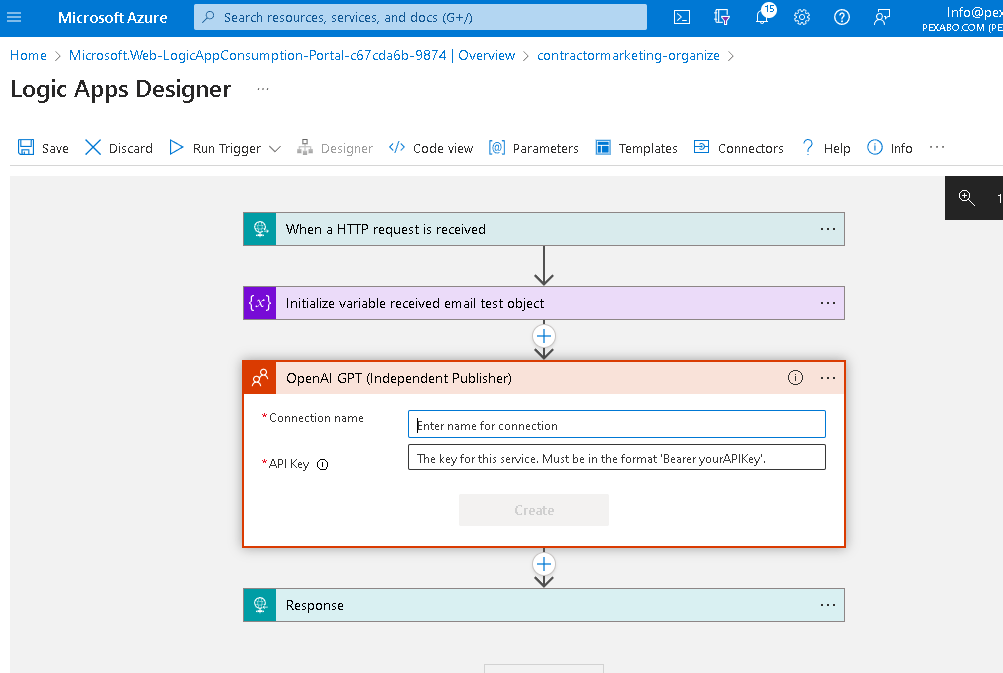
Task: Open the more options ellipsis on Initialize variable
Action: (x=828, y=303)
